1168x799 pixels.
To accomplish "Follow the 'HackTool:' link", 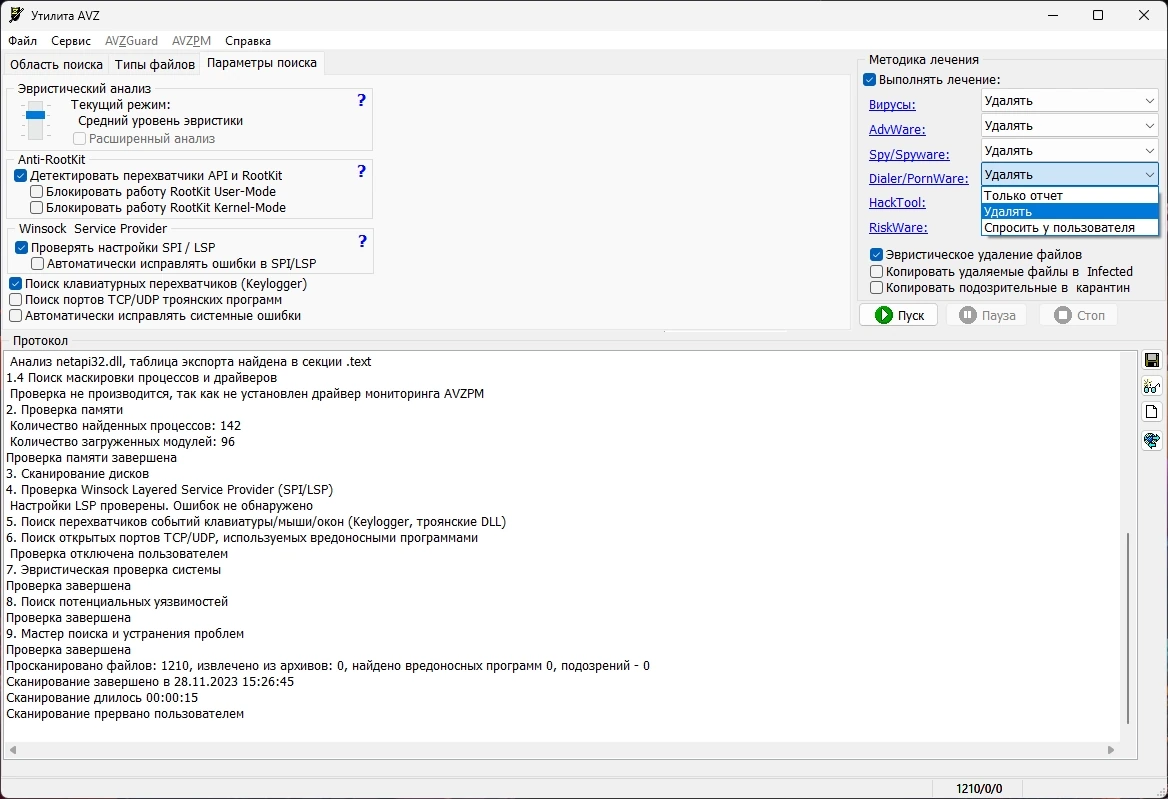I will click(x=897, y=203).
